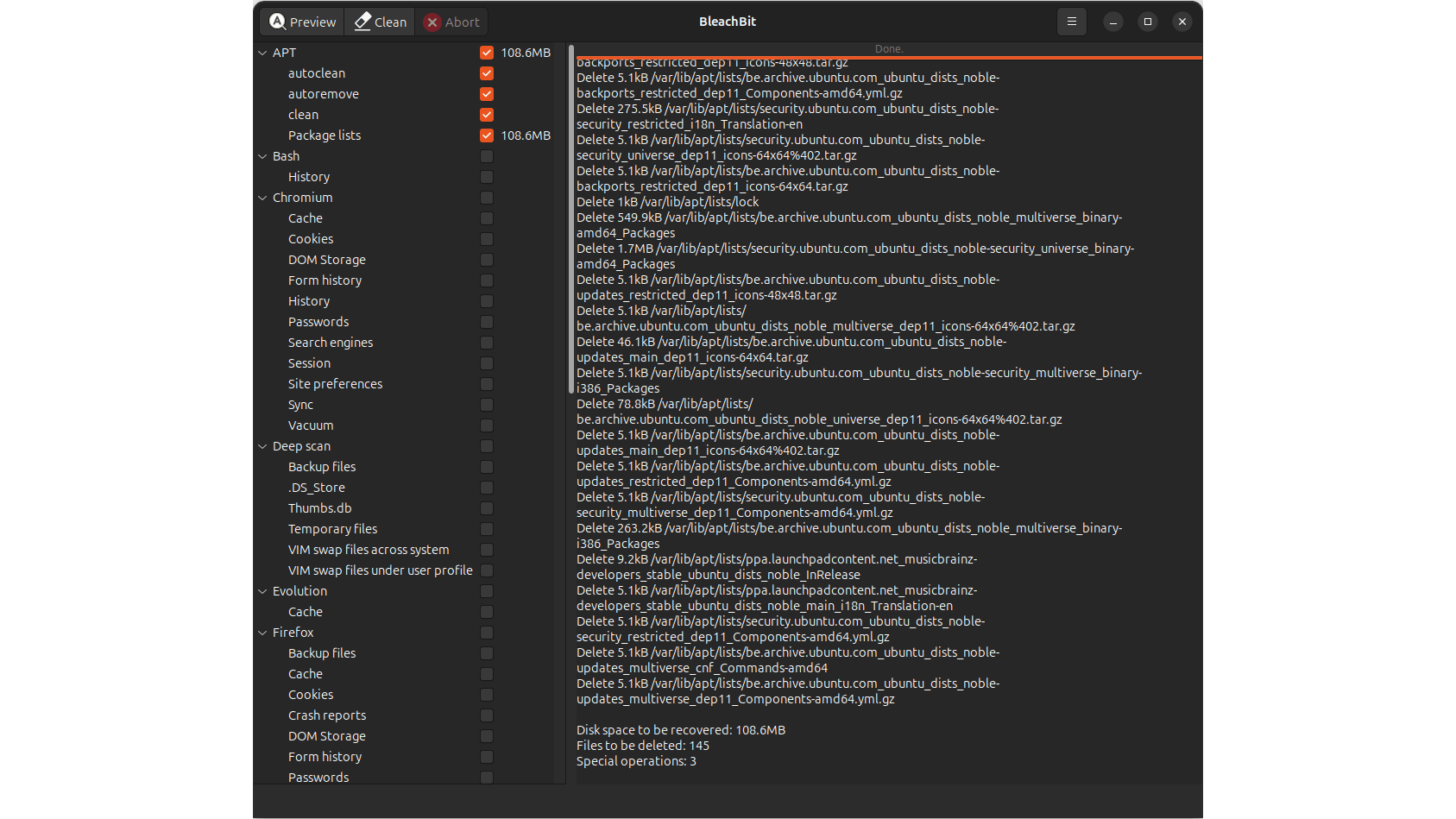The image size is (1456, 819).
Task: Open the hamburger application menu
Action: [x=1071, y=22]
